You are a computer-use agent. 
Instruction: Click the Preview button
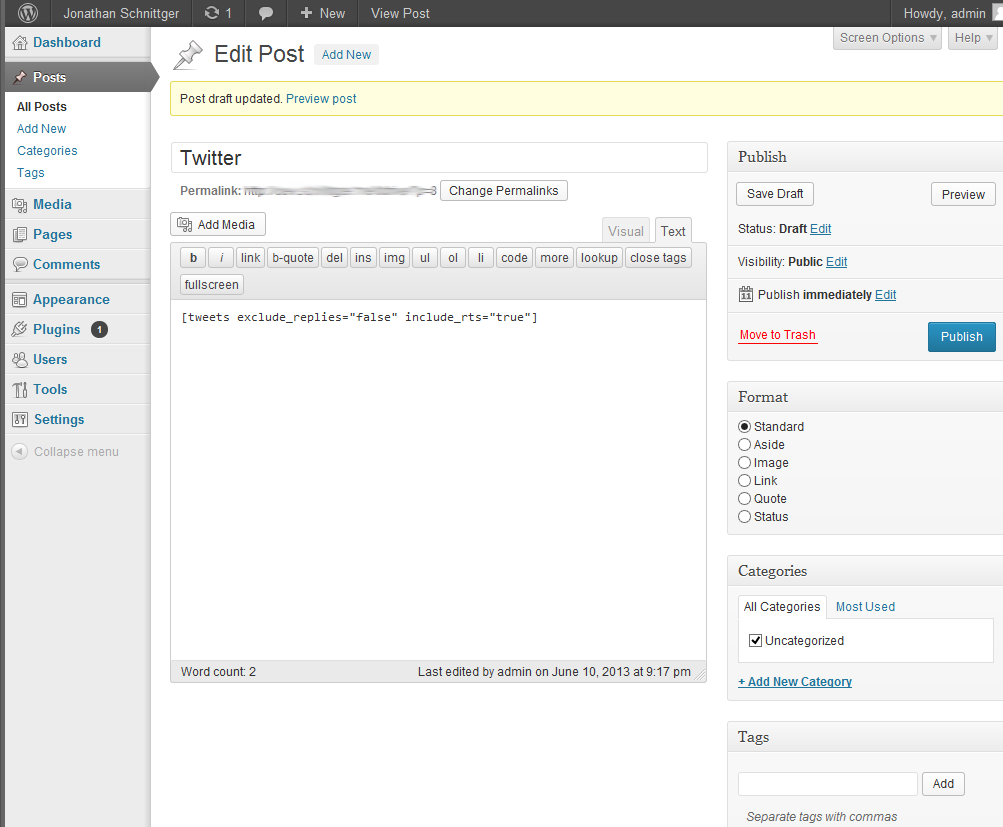(963, 194)
